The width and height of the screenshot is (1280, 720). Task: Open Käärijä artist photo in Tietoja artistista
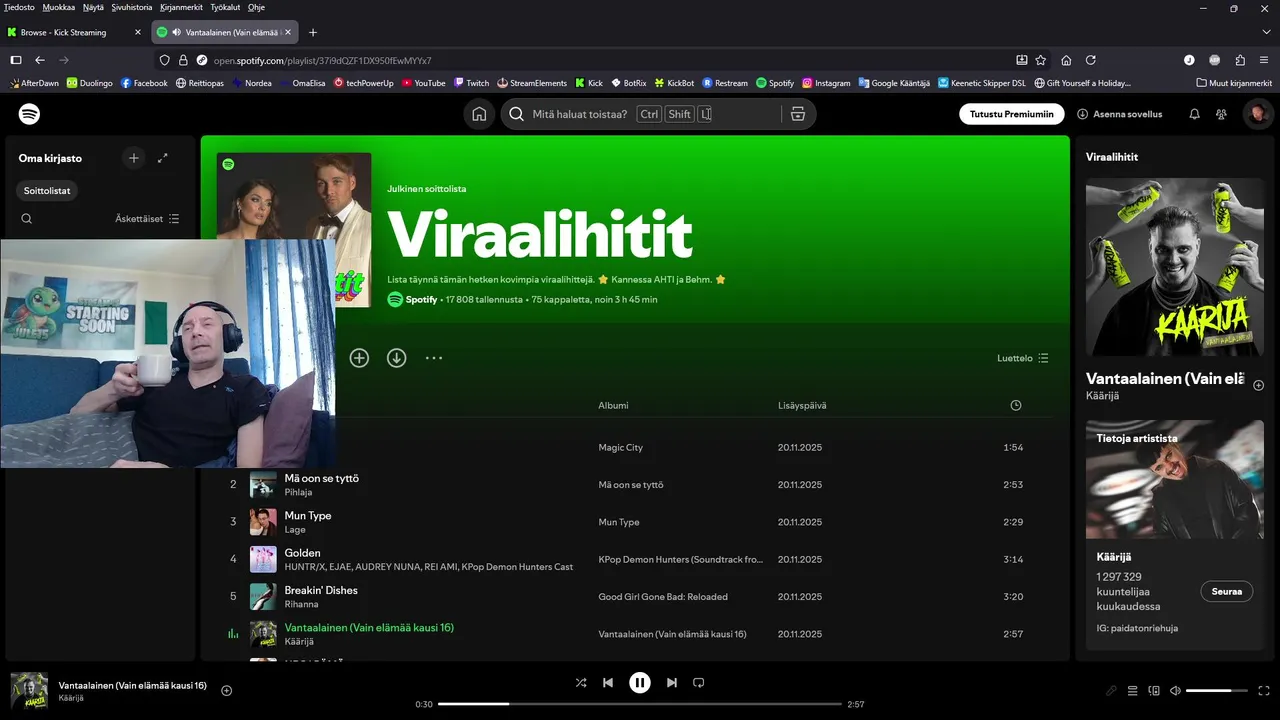(x=1175, y=479)
